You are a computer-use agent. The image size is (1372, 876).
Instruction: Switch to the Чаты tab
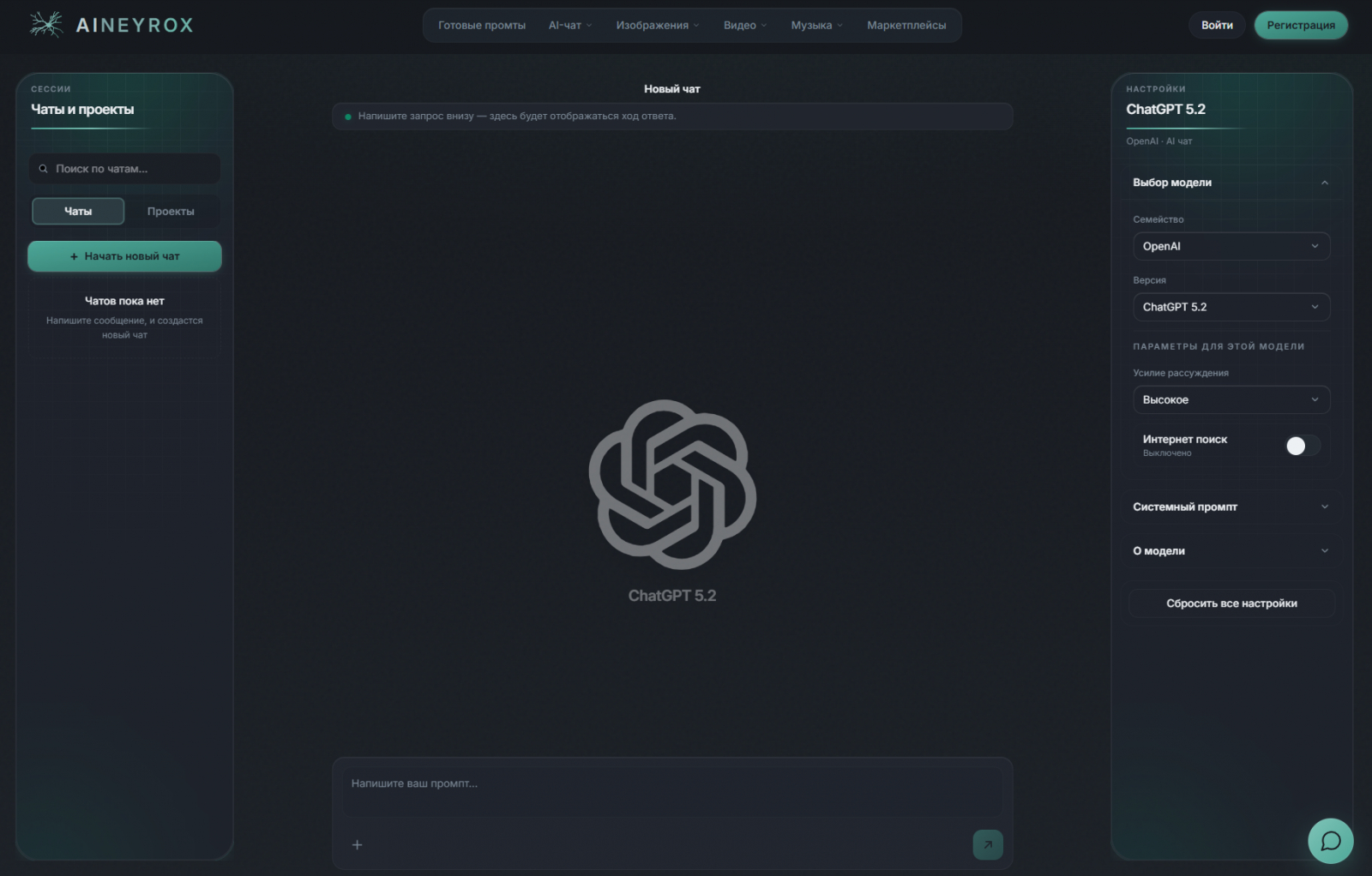78,211
